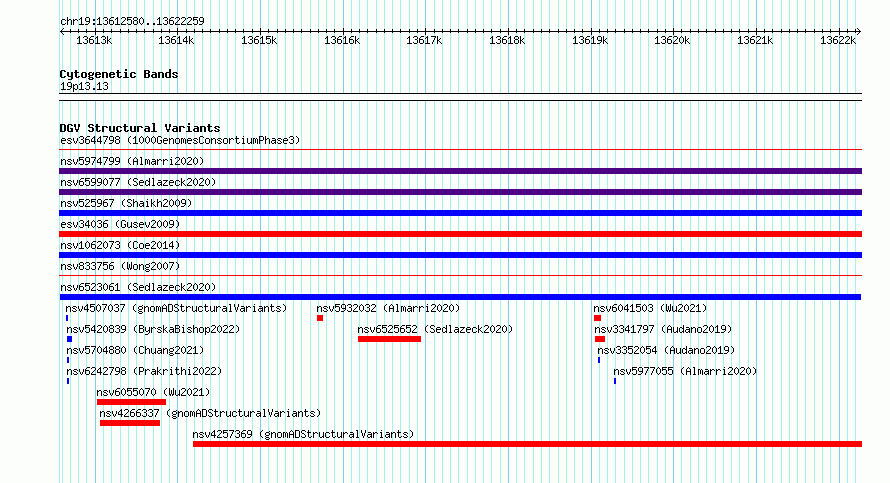The image size is (890, 483).
Task: Click nsv6523061 (Sedlazeck2020) variant label
Action: [138, 287]
